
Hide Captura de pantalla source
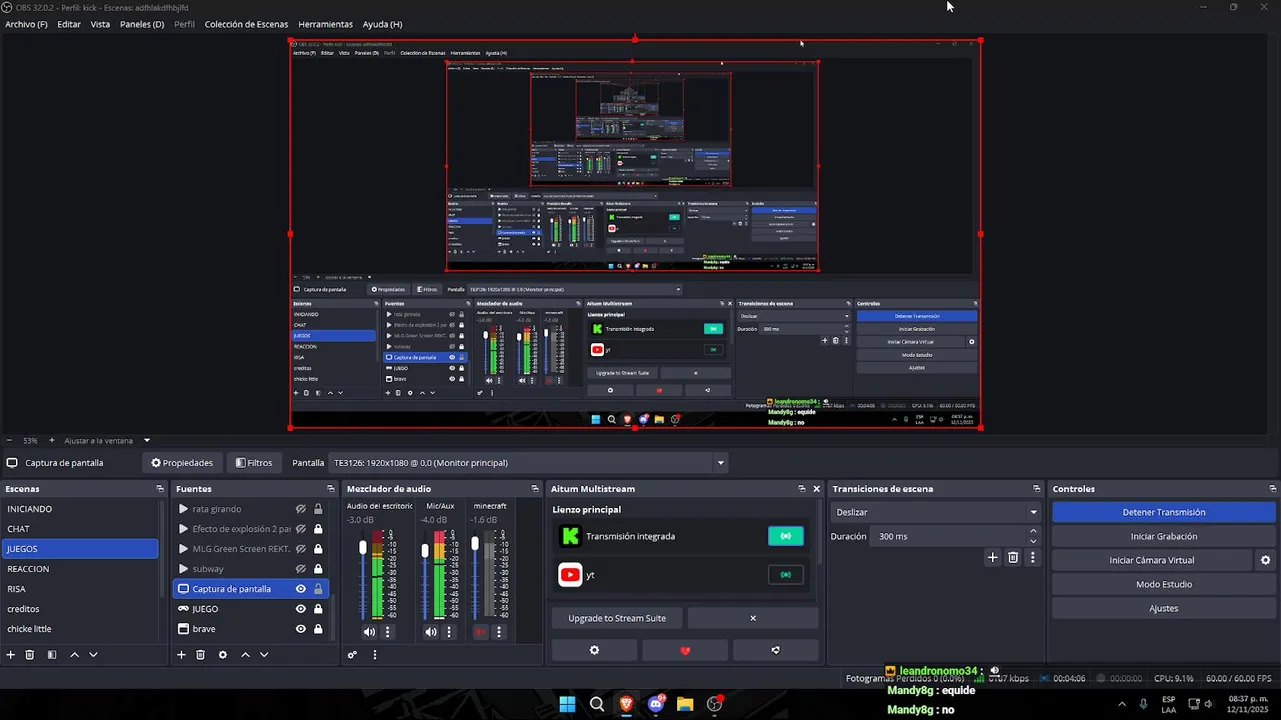pos(300,589)
